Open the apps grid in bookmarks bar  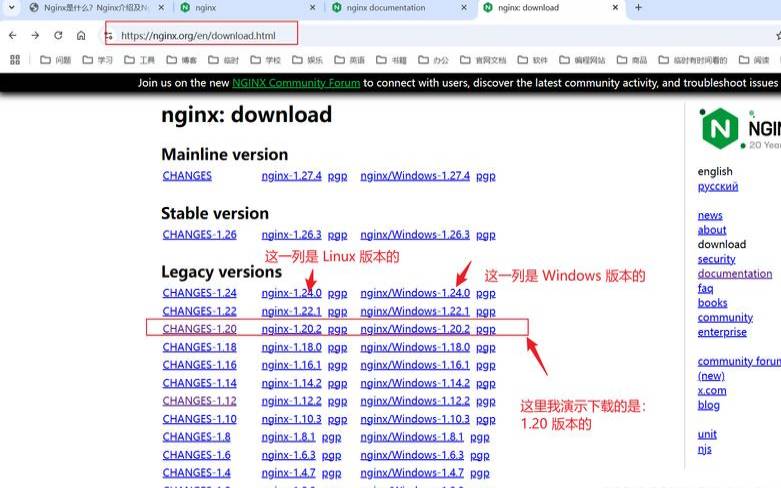[15, 60]
